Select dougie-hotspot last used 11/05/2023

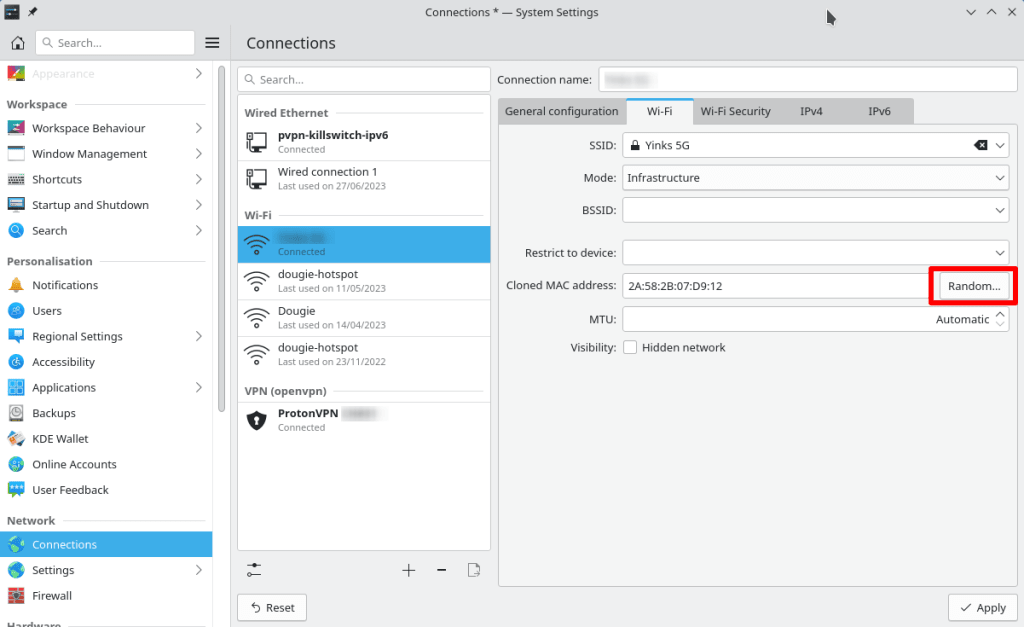(364, 281)
